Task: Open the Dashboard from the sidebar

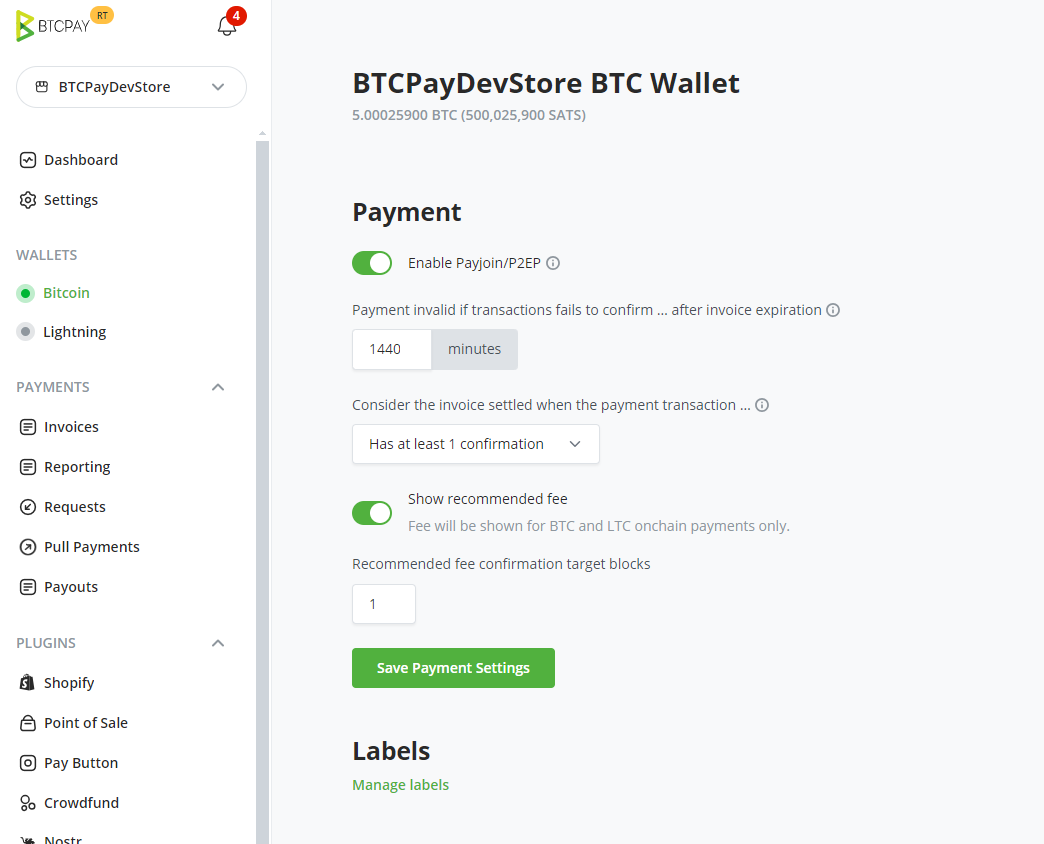Action: tap(80, 159)
